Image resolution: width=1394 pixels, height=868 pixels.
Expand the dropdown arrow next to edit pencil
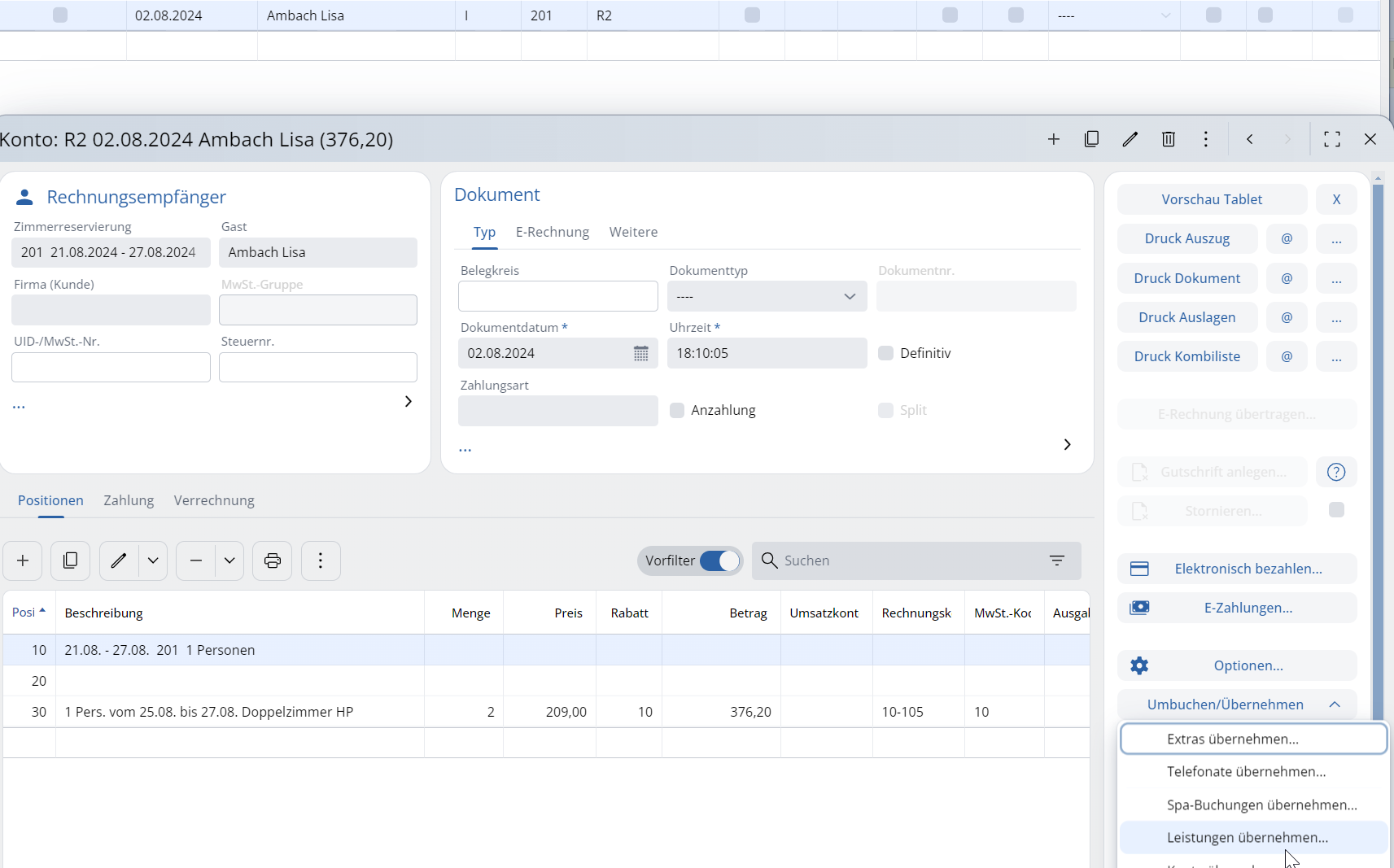(153, 560)
